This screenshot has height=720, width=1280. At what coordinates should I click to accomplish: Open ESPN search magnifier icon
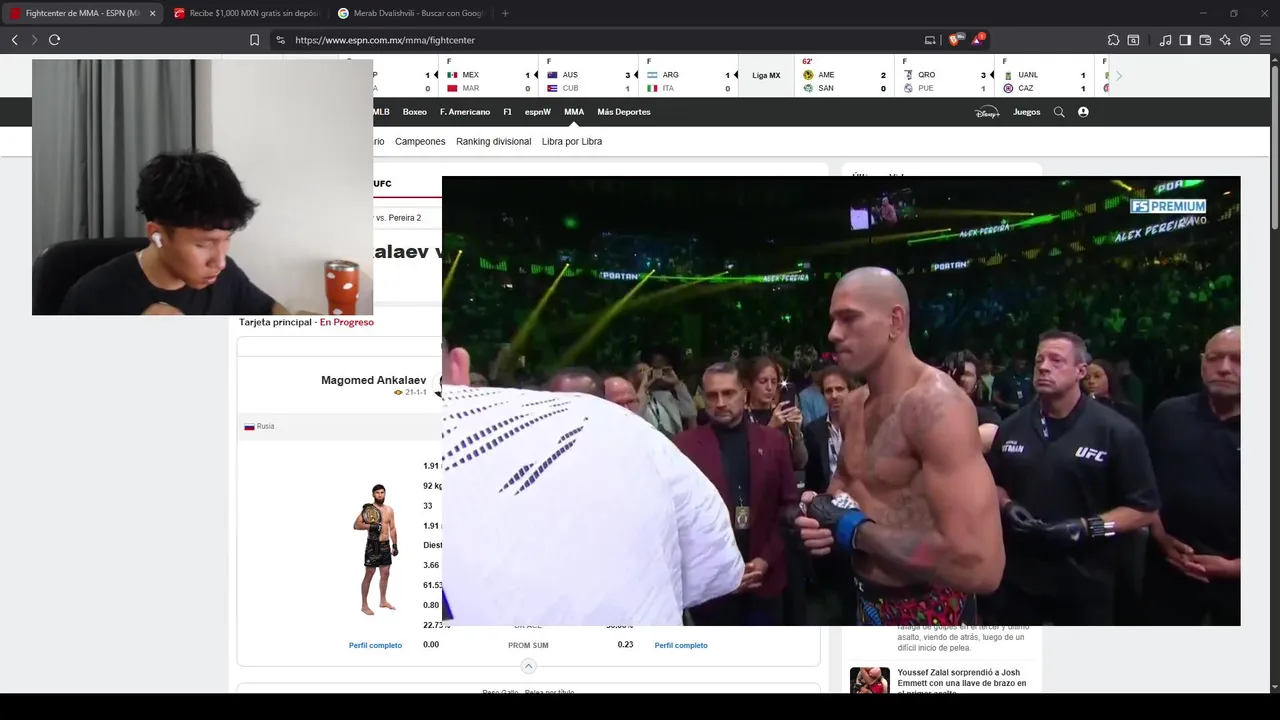[1059, 112]
